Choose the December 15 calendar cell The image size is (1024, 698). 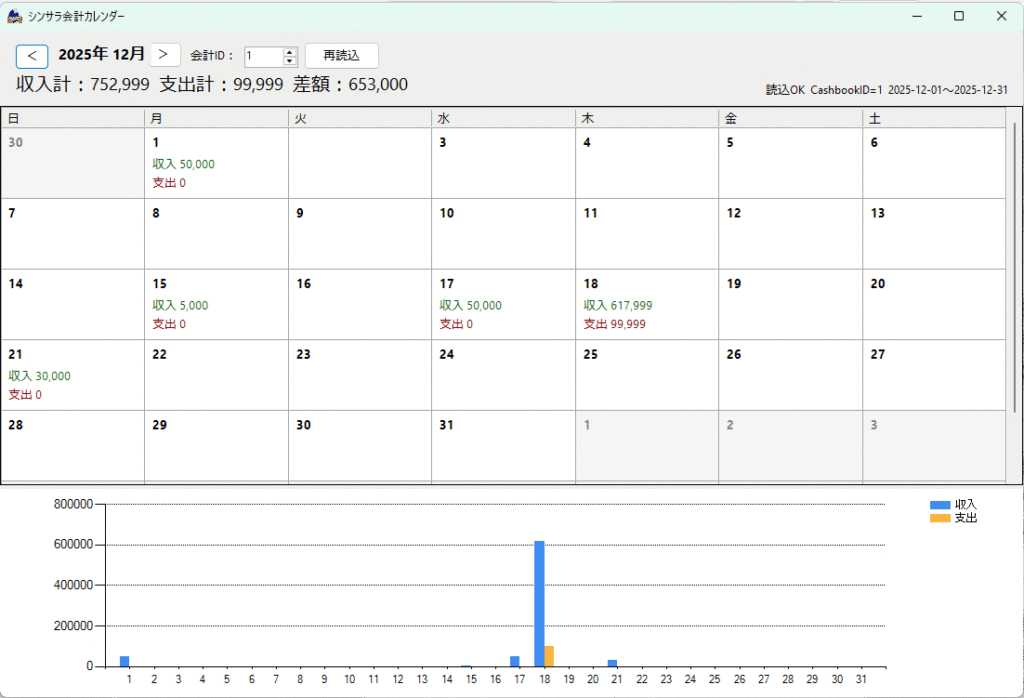click(216, 304)
